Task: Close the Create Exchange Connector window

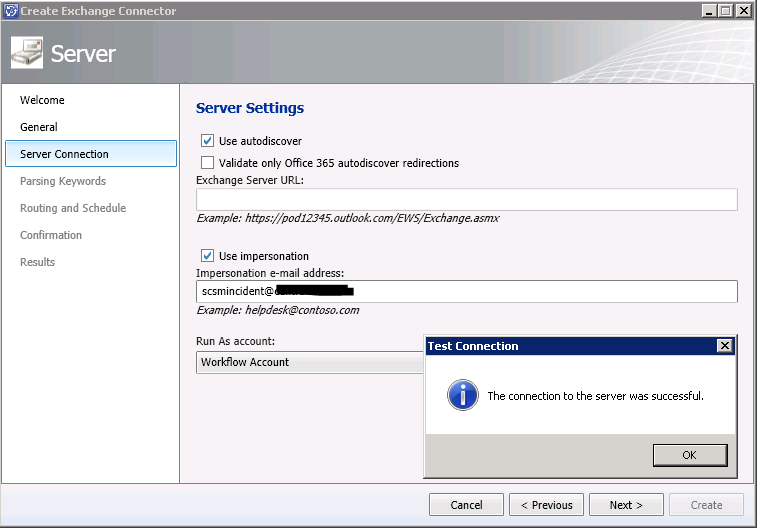Action: click(x=742, y=11)
